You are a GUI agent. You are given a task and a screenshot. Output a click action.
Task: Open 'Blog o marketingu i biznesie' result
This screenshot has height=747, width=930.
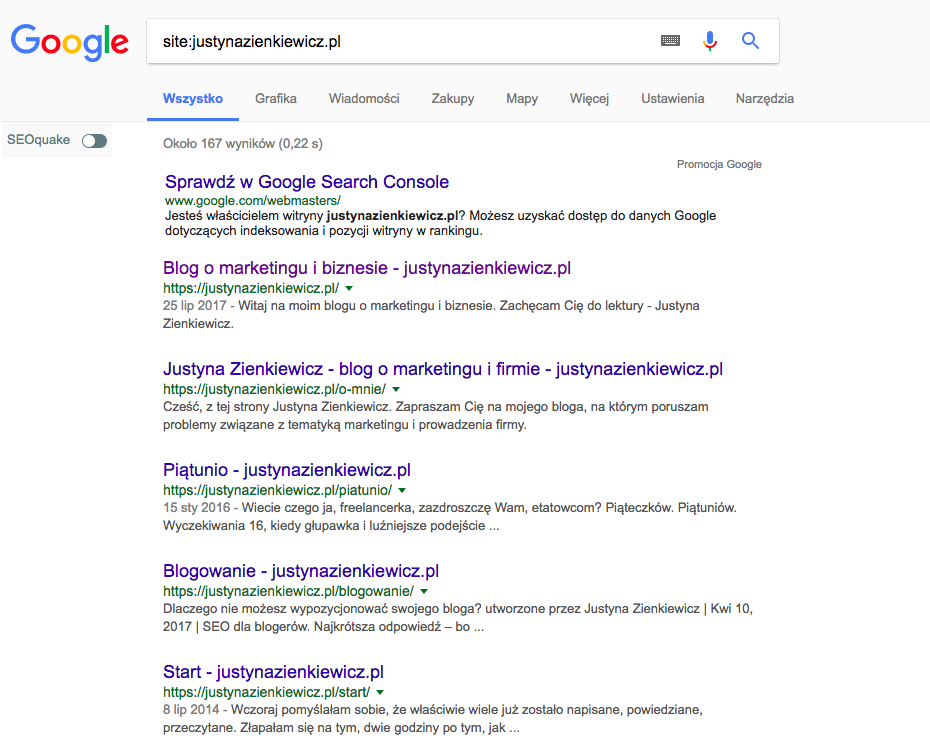(x=367, y=268)
